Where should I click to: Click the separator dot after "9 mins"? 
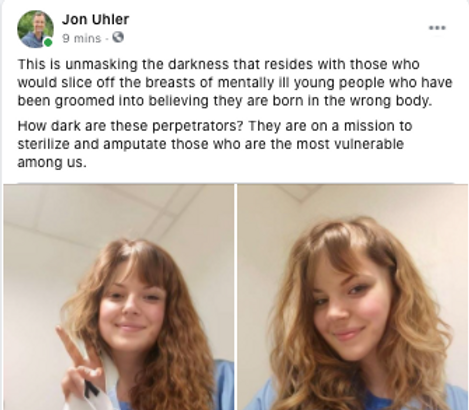tap(106, 39)
